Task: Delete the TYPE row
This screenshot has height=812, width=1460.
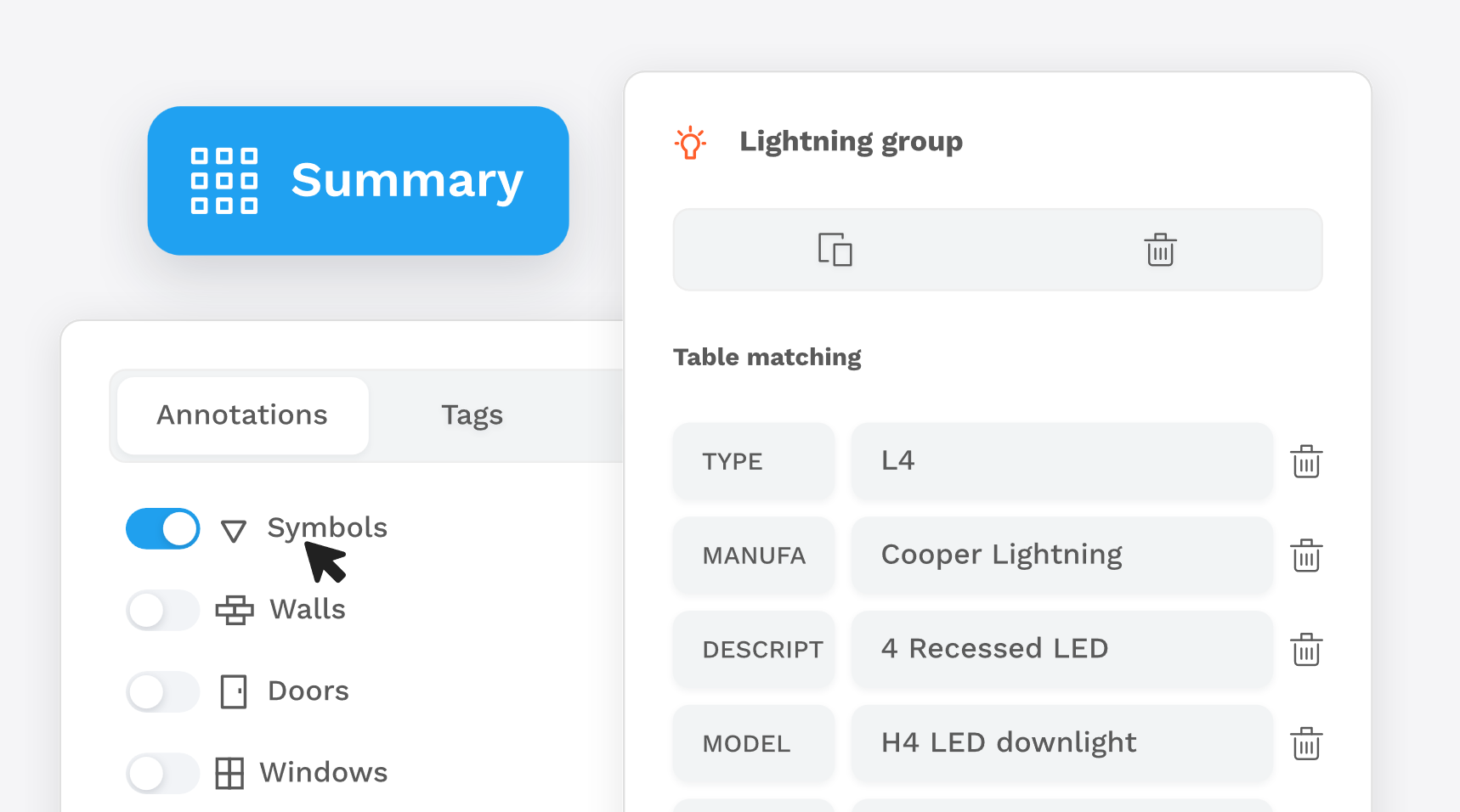Action: coord(1305,461)
